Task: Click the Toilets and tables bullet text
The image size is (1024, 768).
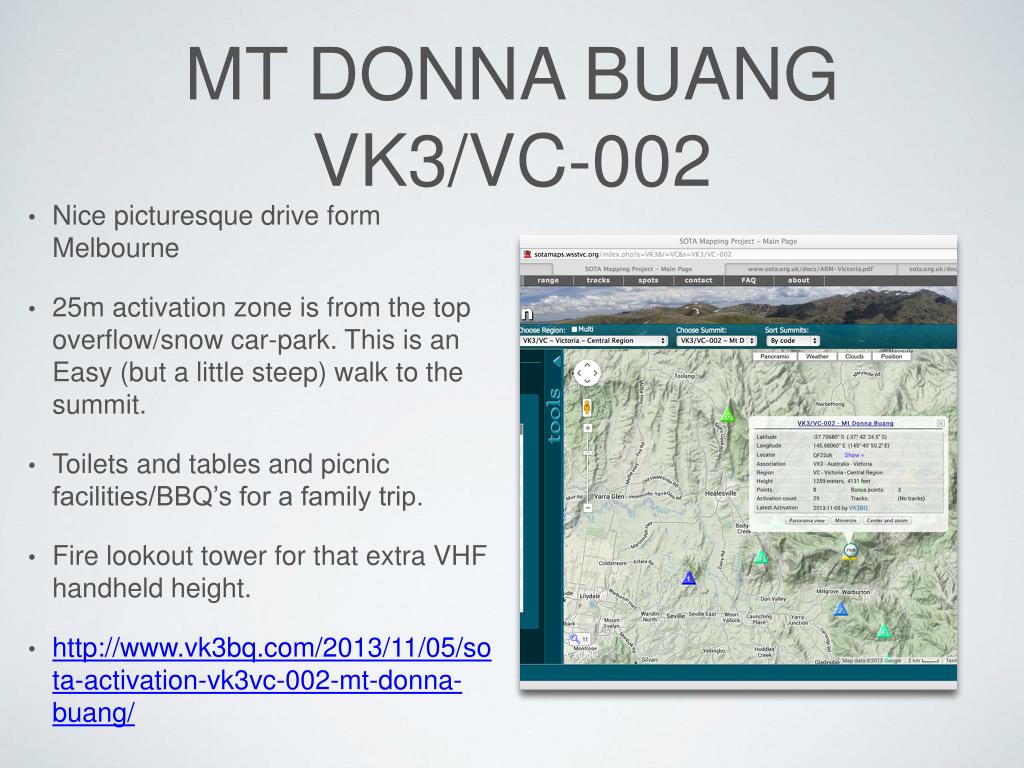Action: (238, 480)
